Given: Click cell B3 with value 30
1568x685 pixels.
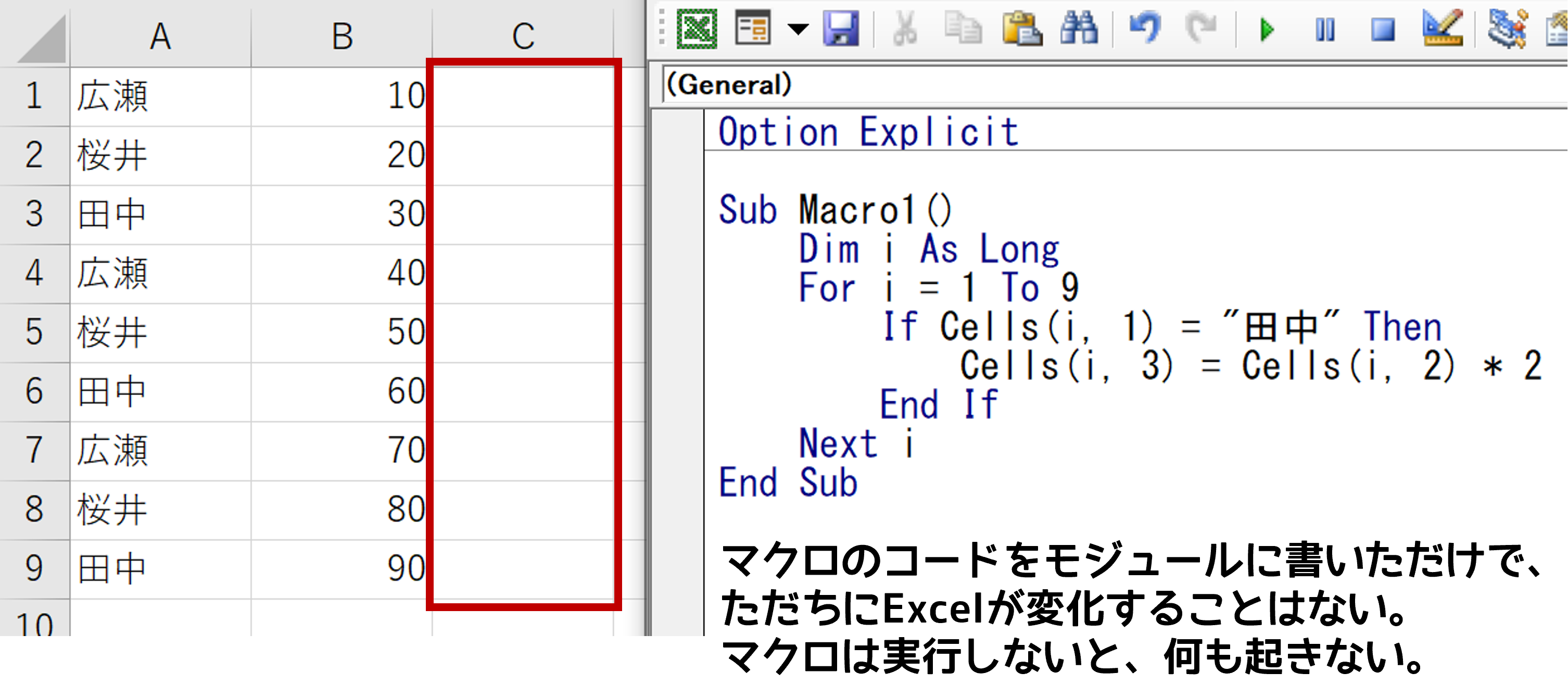Looking at the screenshot, I should pos(342,214).
